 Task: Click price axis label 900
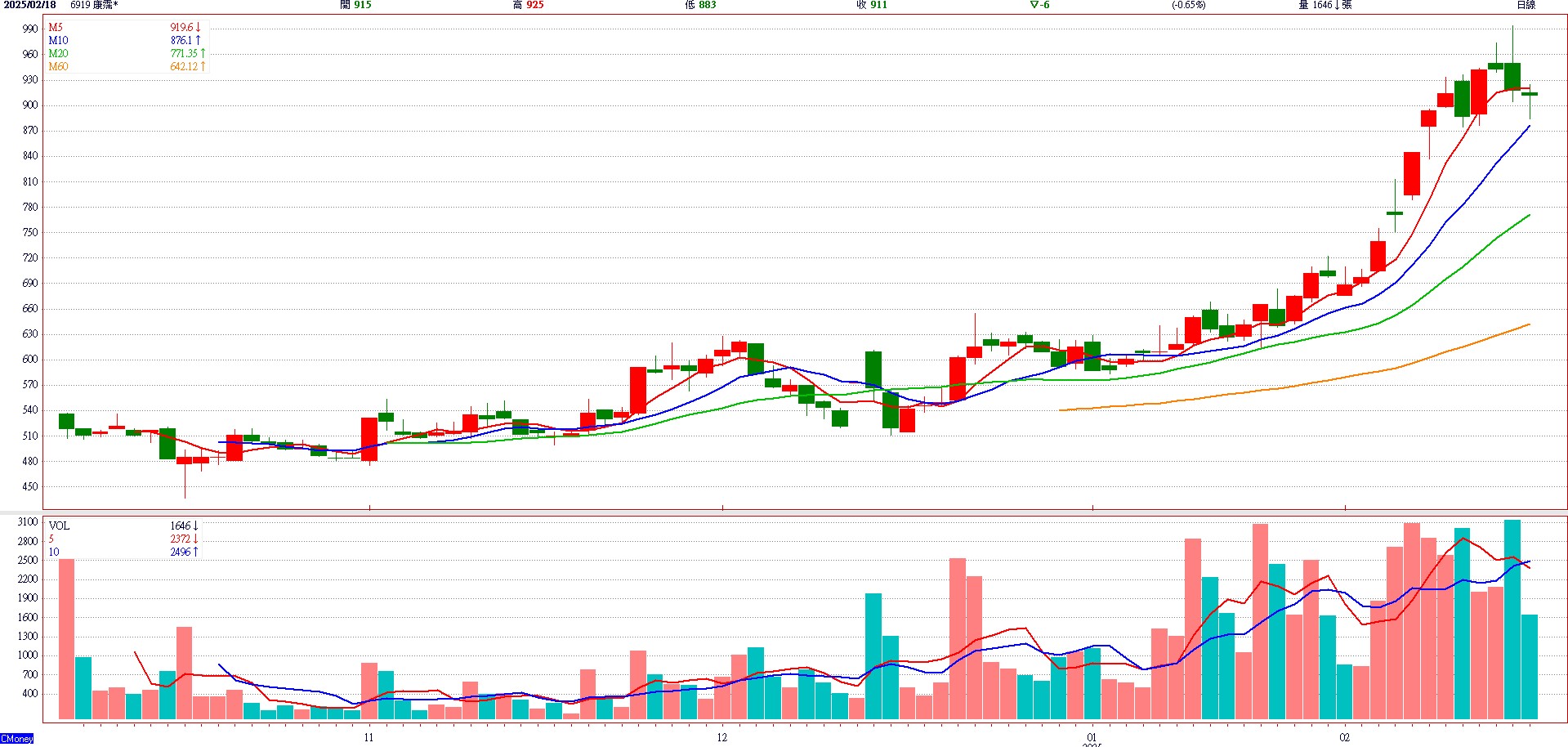(x=30, y=105)
